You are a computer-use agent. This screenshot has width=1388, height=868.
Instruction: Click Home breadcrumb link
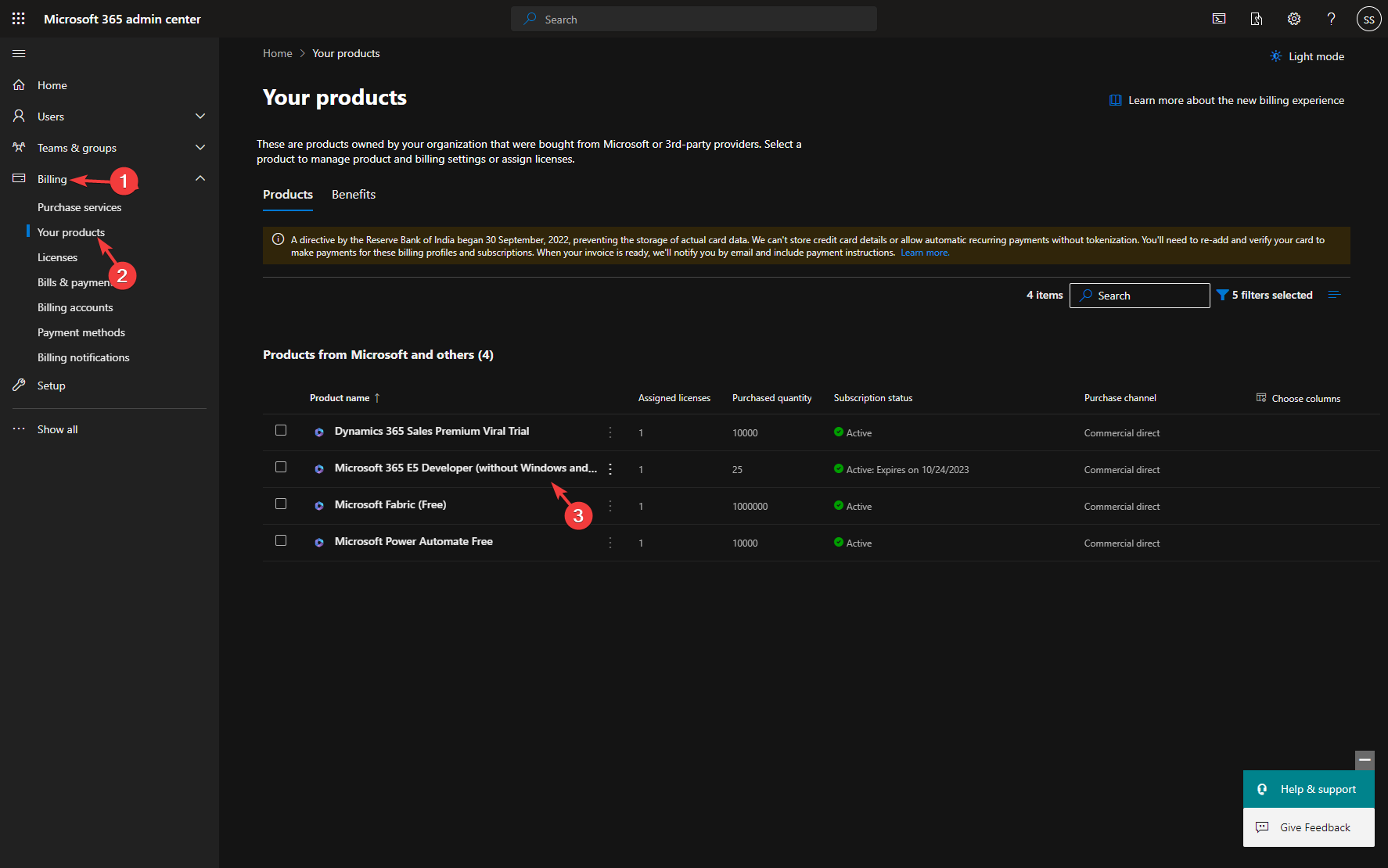(278, 53)
